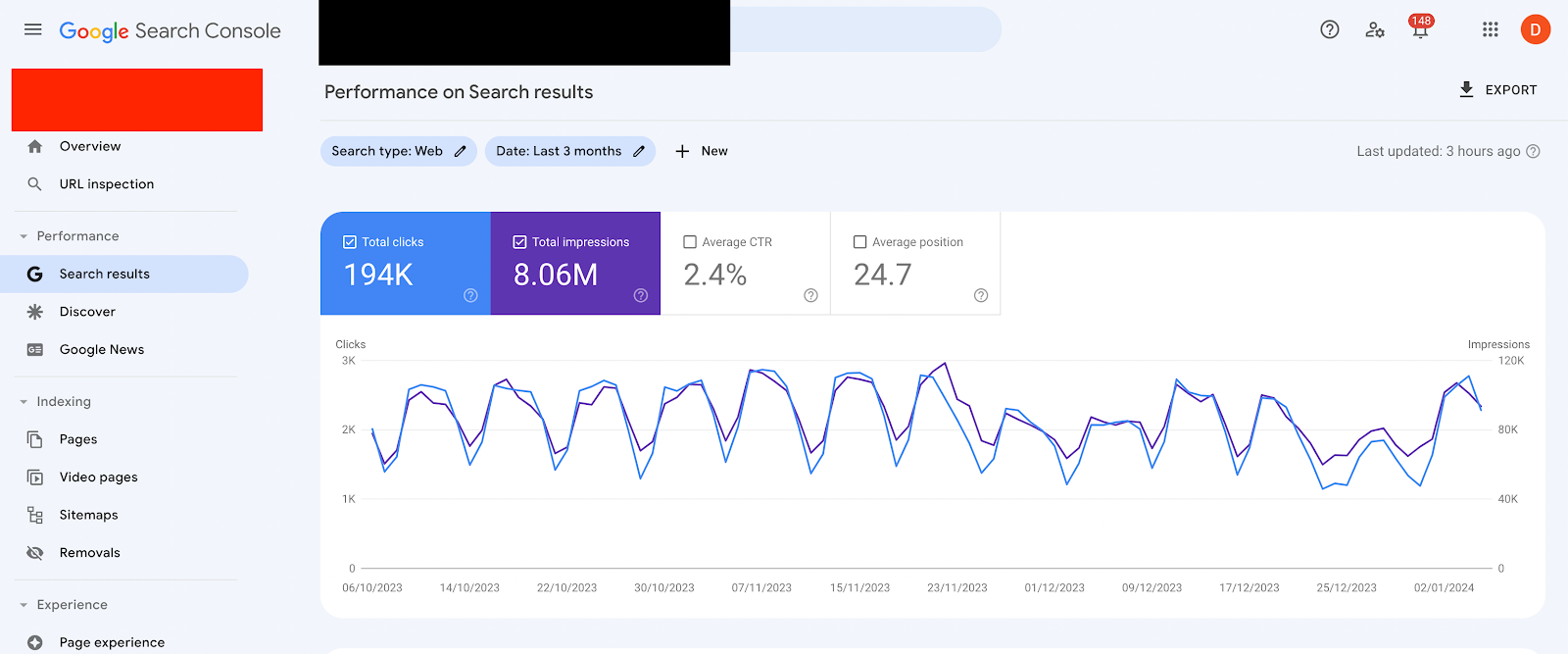Click the Impressions axis label
This screenshot has height=654, width=1568.
click(1498, 344)
